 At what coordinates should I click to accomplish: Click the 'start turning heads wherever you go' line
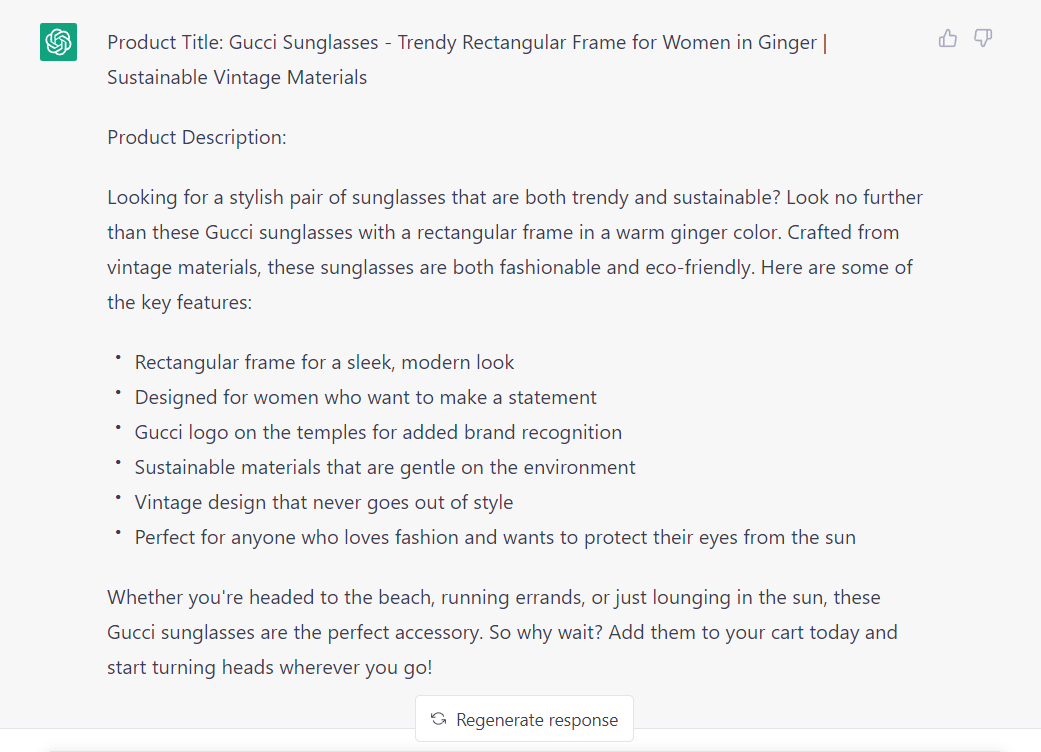270,667
